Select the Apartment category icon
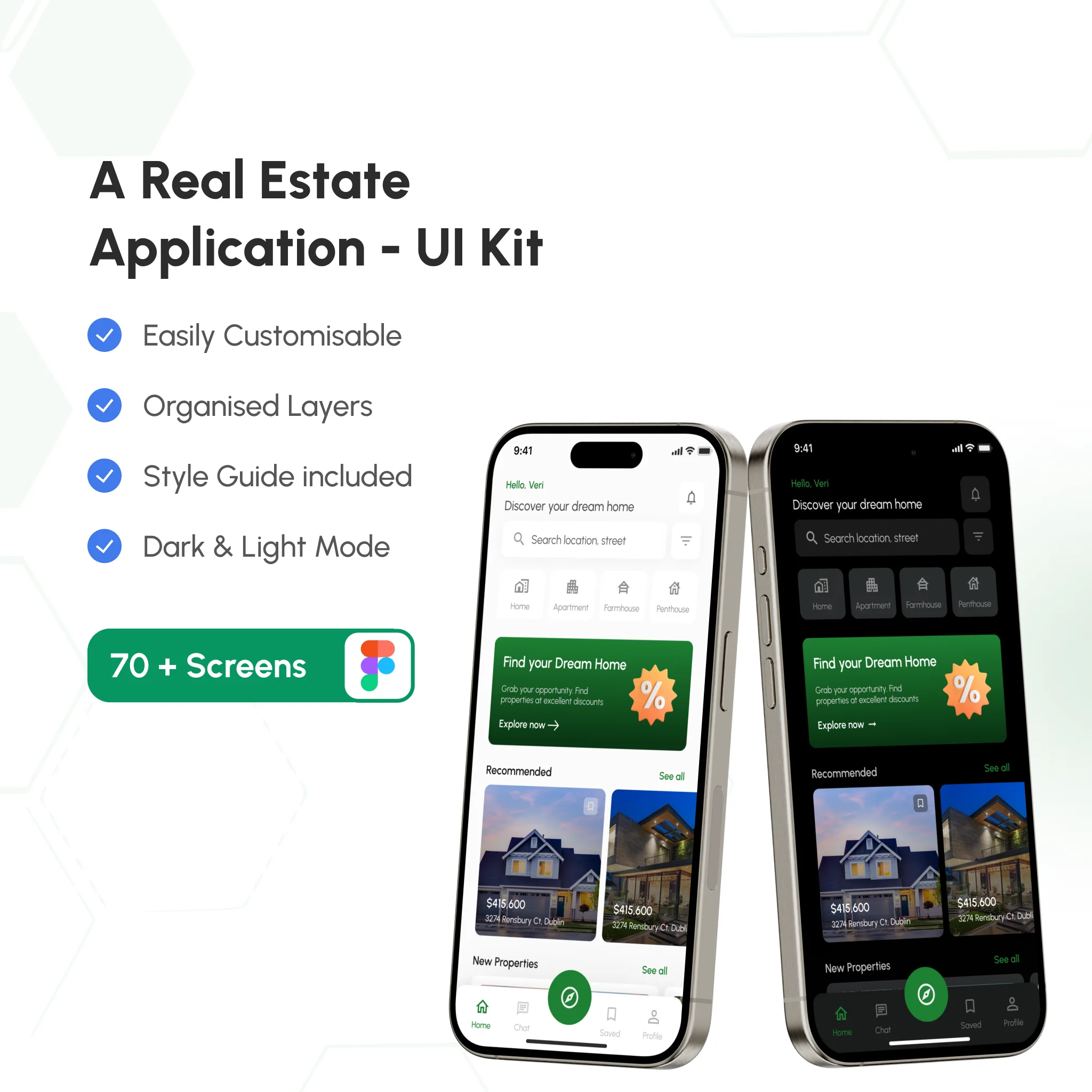The height and width of the screenshot is (1092, 1092). pyautogui.click(x=568, y=590)
